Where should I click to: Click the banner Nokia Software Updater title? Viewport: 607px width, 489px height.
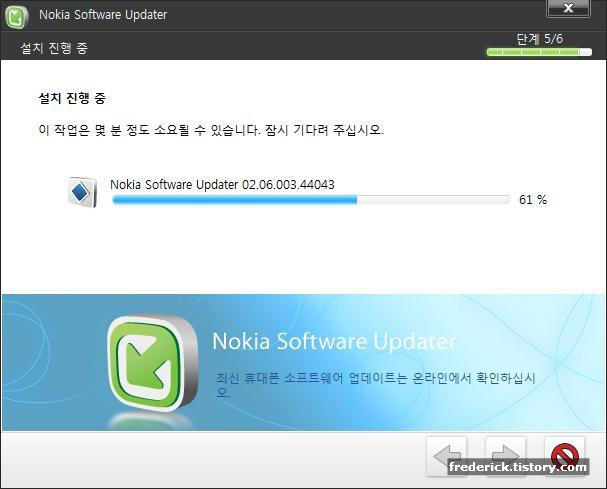pos(334,341)
